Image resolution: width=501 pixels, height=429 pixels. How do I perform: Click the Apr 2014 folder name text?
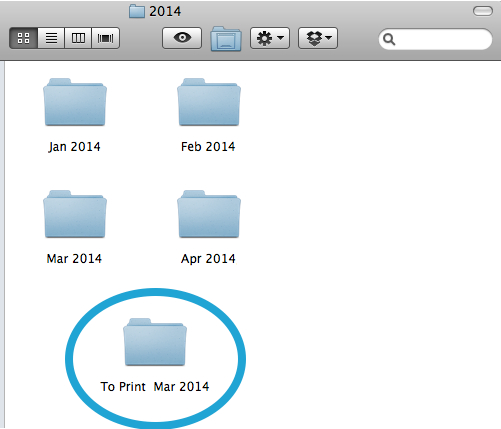208,259
